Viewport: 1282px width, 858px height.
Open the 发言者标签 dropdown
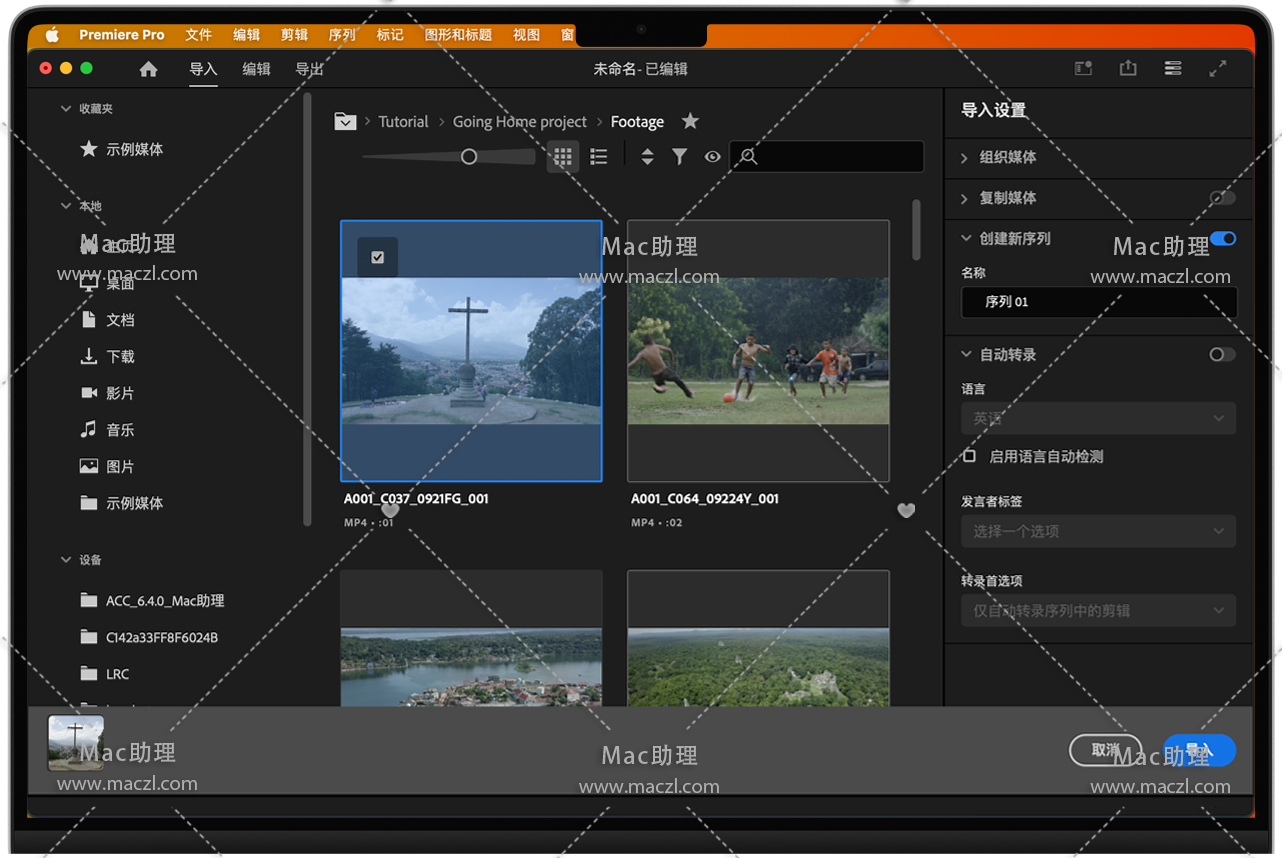click(x=1098, y=531)
